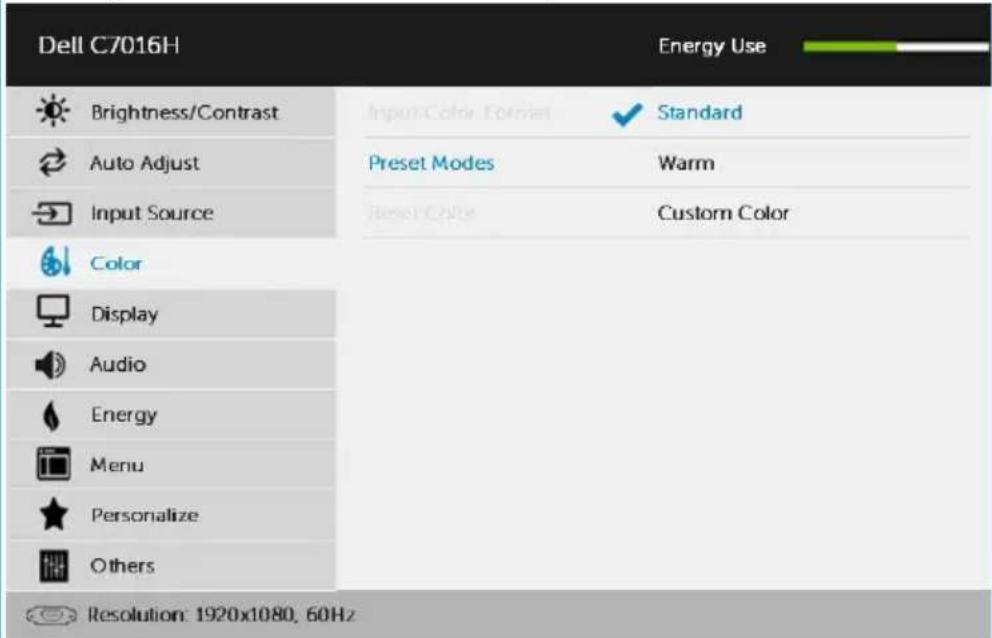Choose the Custom Color preset

click(723, 213)
